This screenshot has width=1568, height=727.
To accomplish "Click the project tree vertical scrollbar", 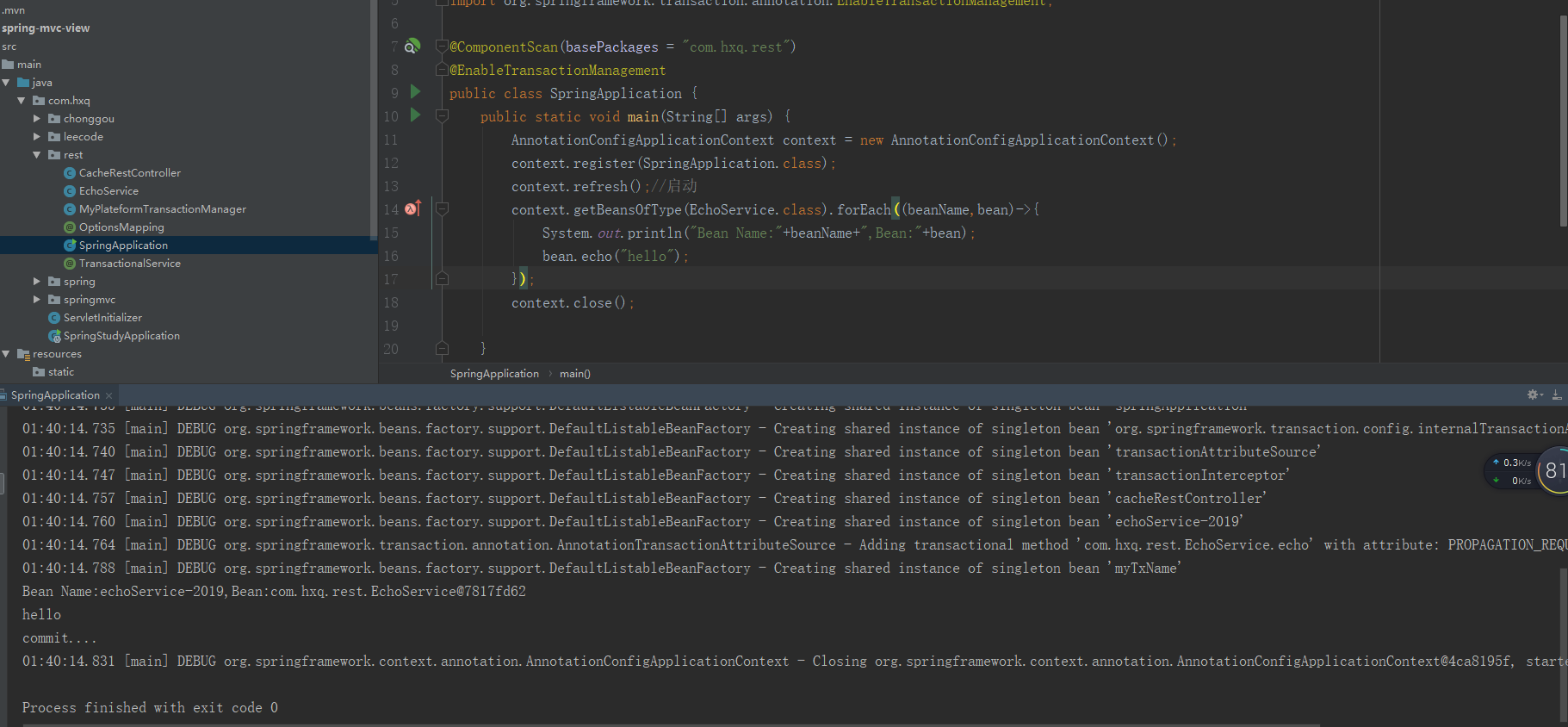I will (373, 121).
